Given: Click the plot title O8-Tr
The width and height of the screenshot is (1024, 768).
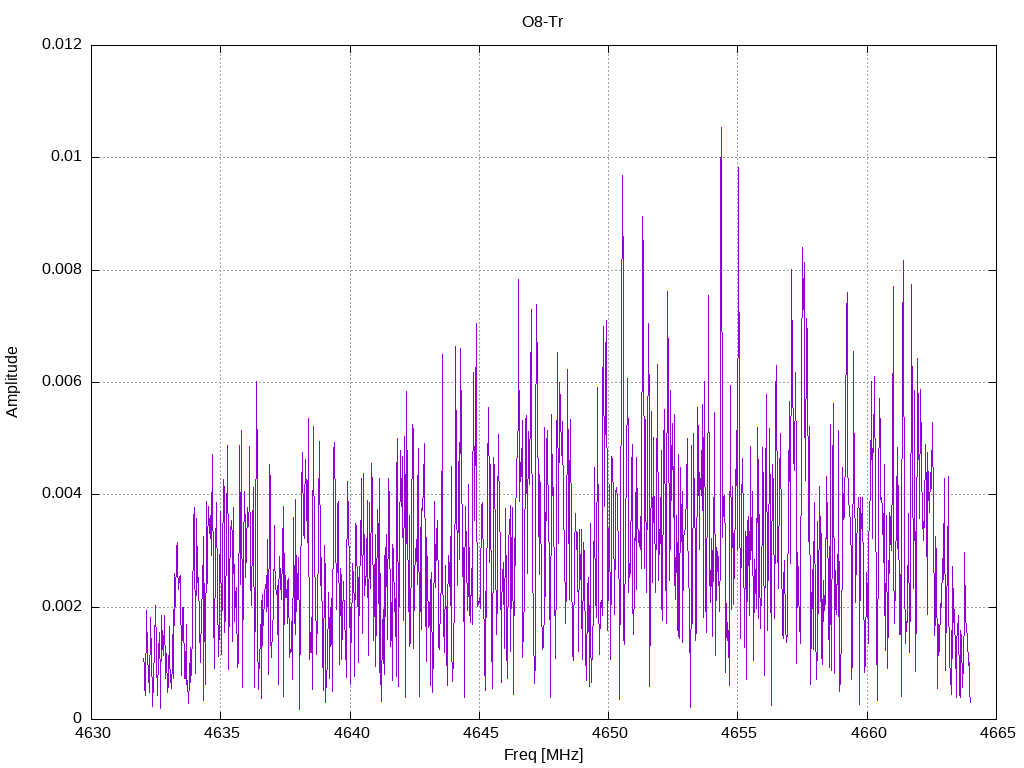Looking at the screenshot, I should coord(542,22).
